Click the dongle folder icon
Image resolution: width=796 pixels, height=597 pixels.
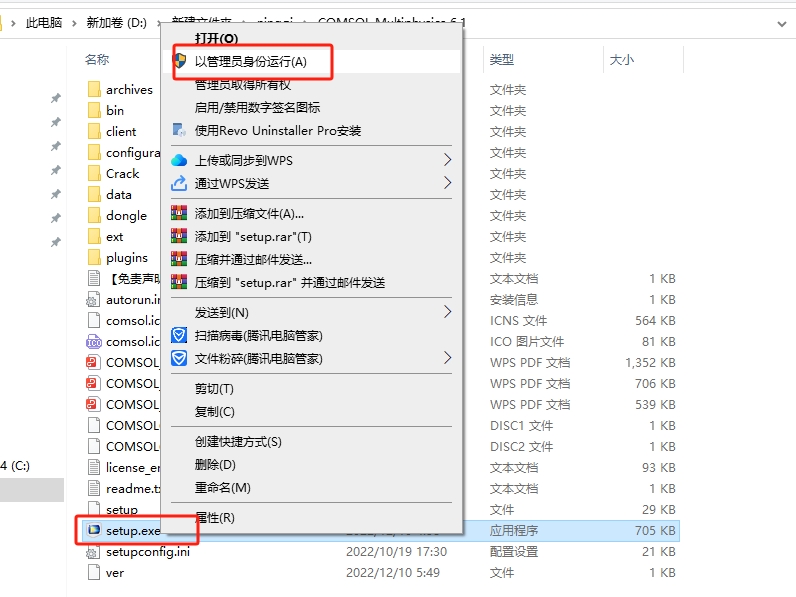(x=94, y=215)
